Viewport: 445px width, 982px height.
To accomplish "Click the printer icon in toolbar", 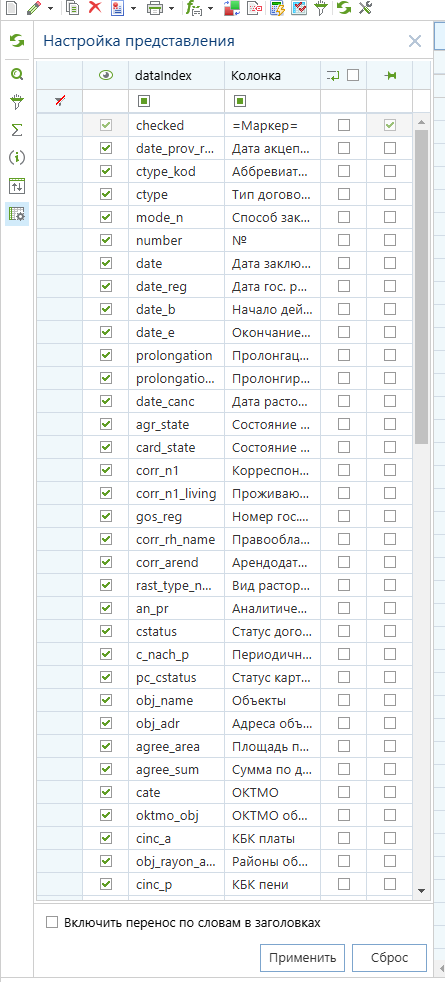I will (154, 8).
